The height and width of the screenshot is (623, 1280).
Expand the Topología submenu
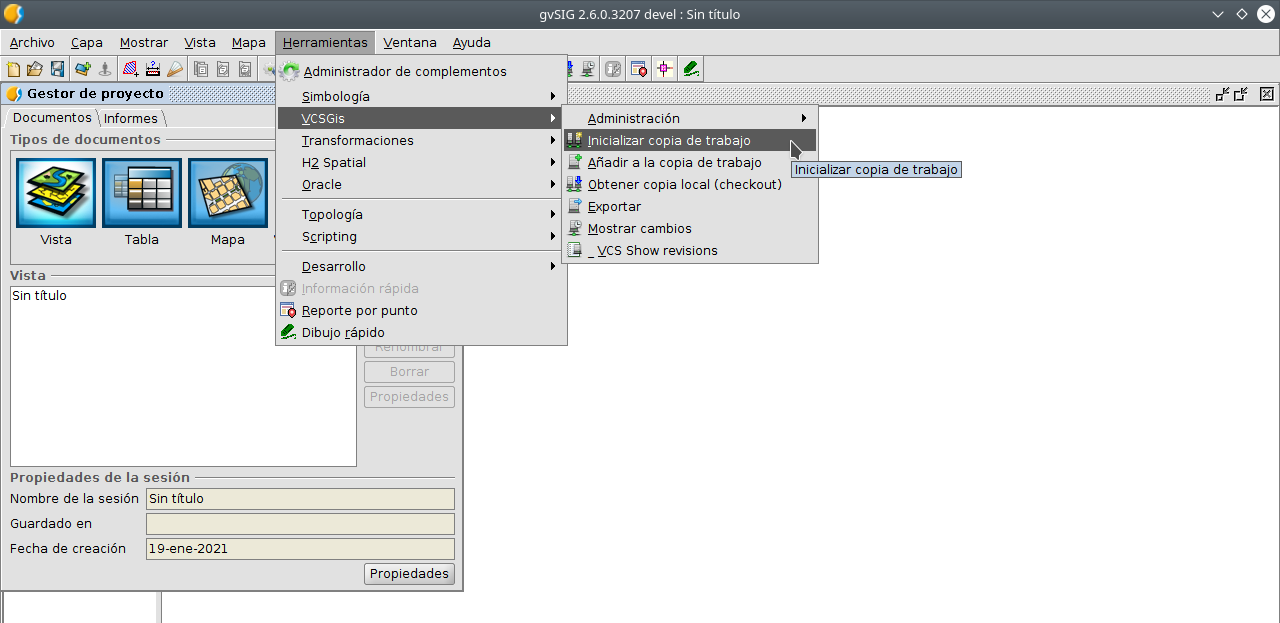[421, 215]
